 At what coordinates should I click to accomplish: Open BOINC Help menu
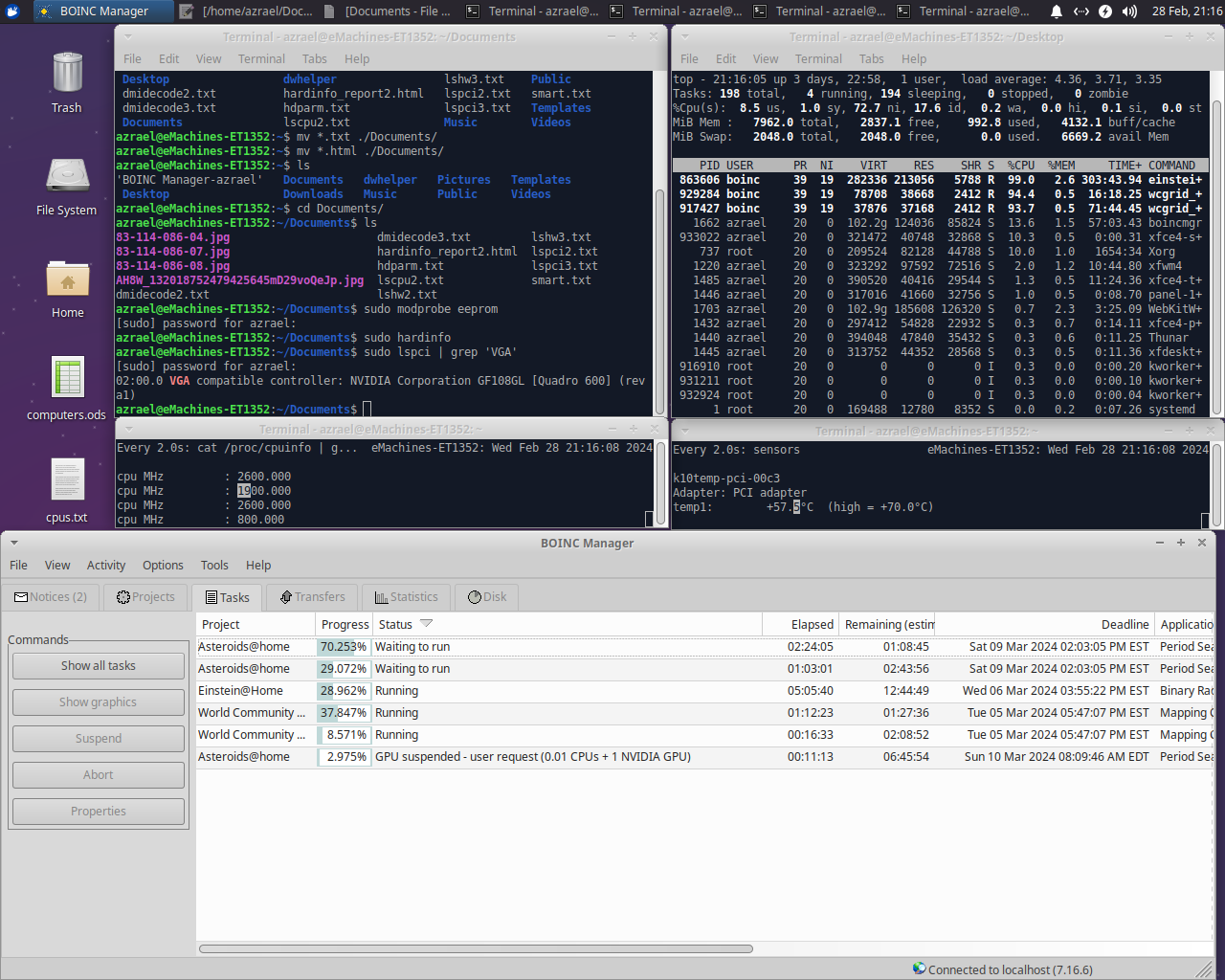click(x=258, y=566)
